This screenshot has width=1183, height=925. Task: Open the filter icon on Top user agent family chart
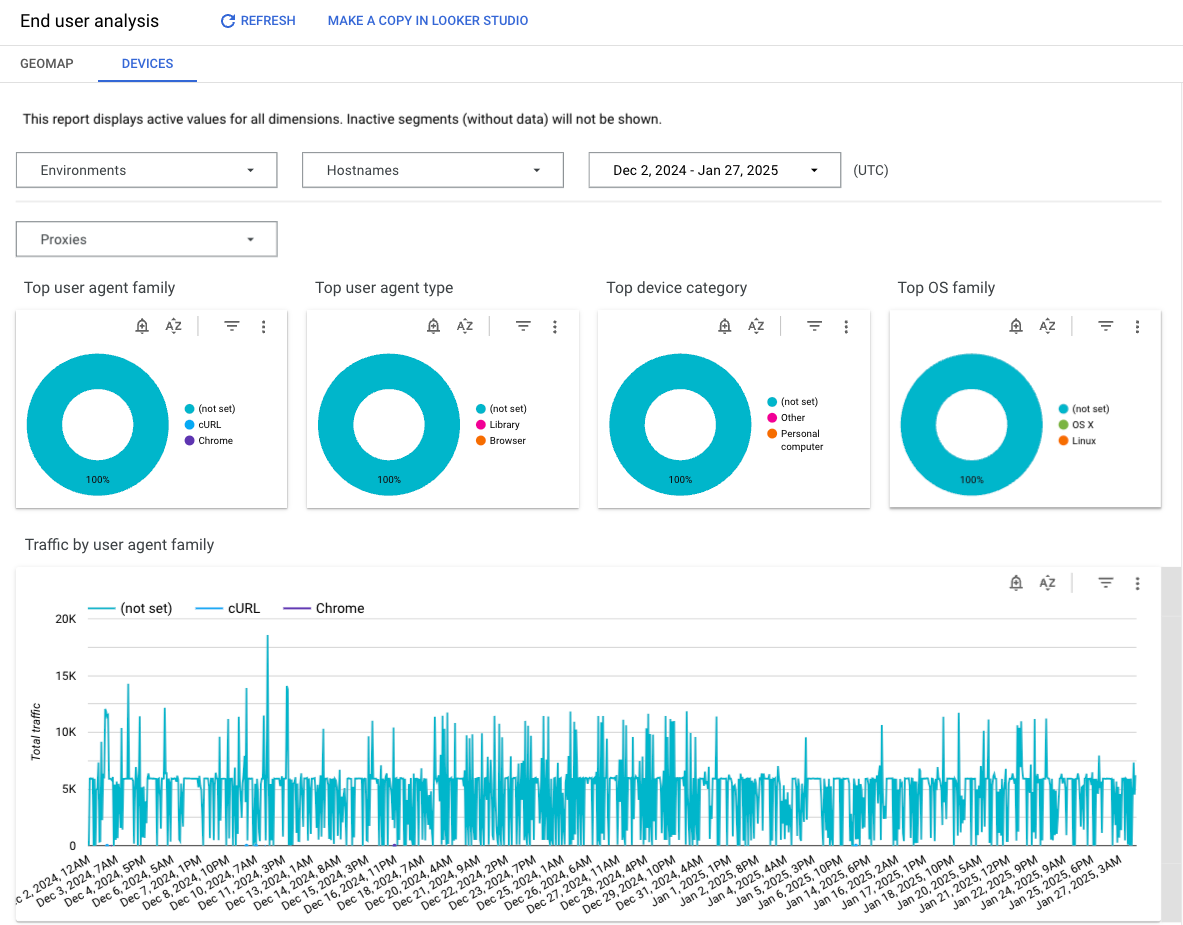(232, 326)
